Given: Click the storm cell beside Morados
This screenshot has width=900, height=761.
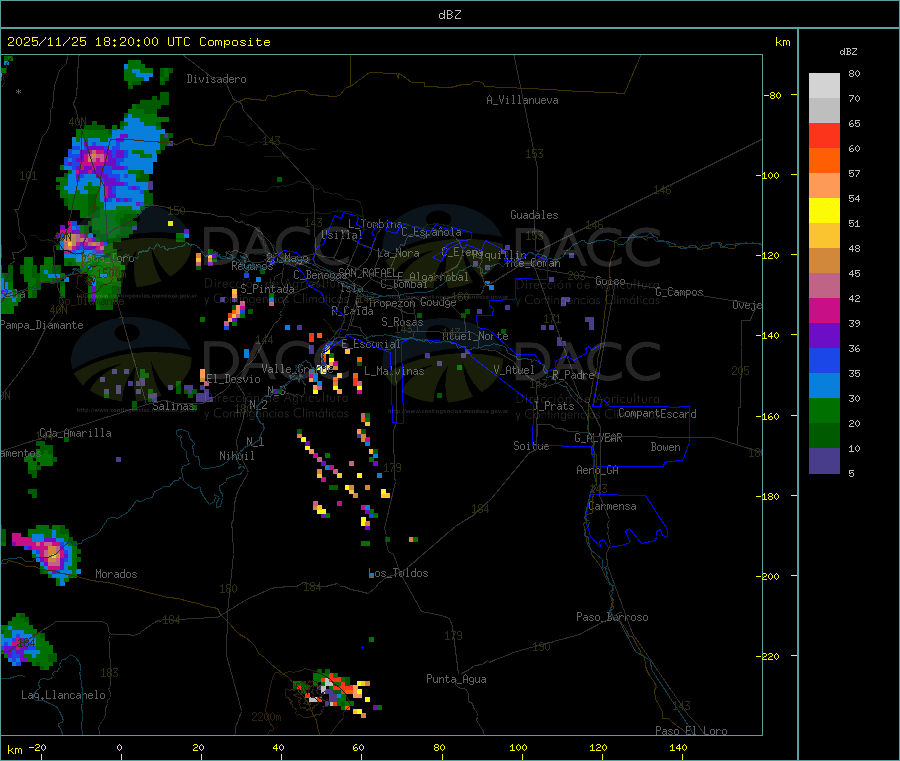Looking at the screenshot, I should (x=48, y=553).
